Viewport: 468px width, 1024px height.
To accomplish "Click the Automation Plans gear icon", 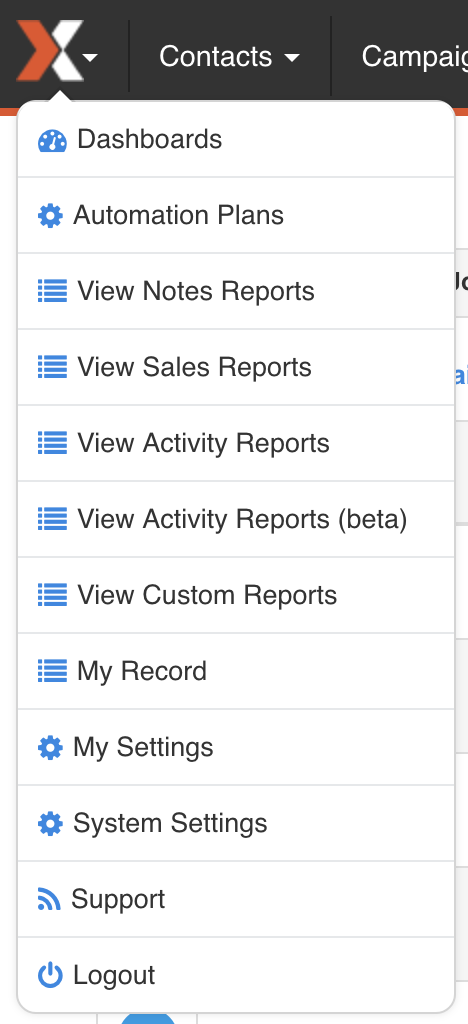I will [x=50, y=216].
